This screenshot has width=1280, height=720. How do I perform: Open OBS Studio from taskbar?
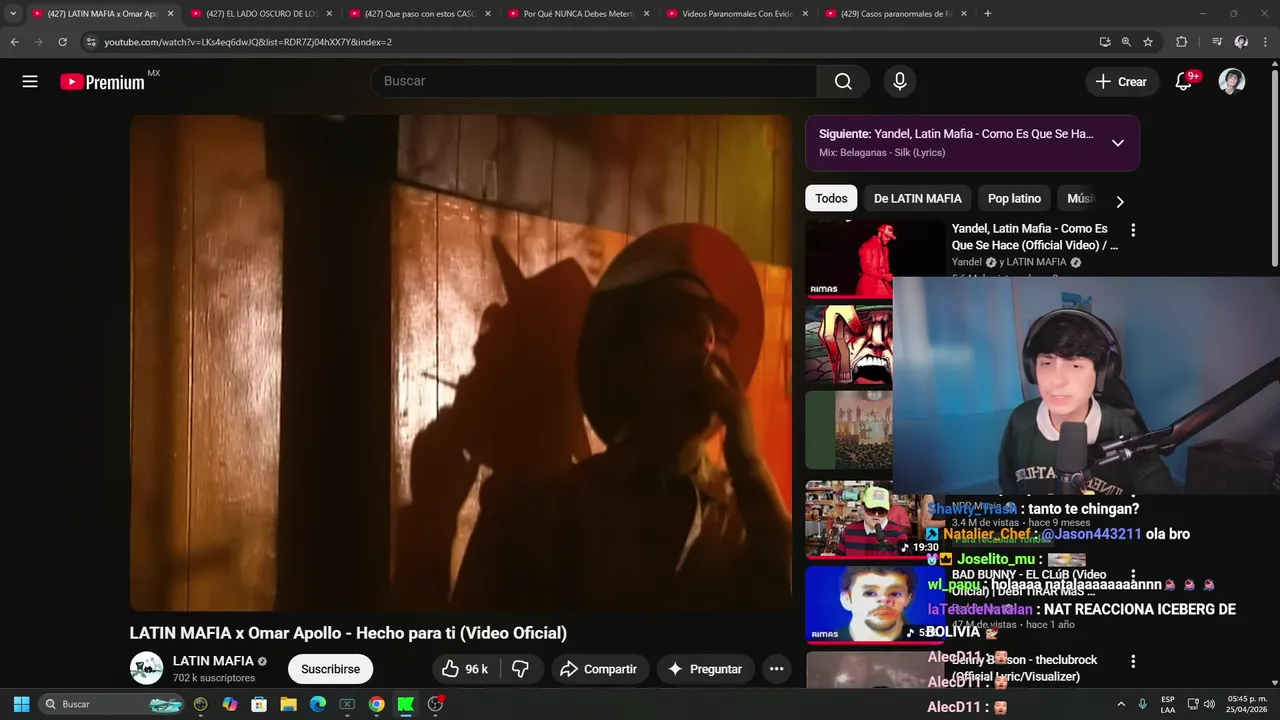tap(435, 704)
